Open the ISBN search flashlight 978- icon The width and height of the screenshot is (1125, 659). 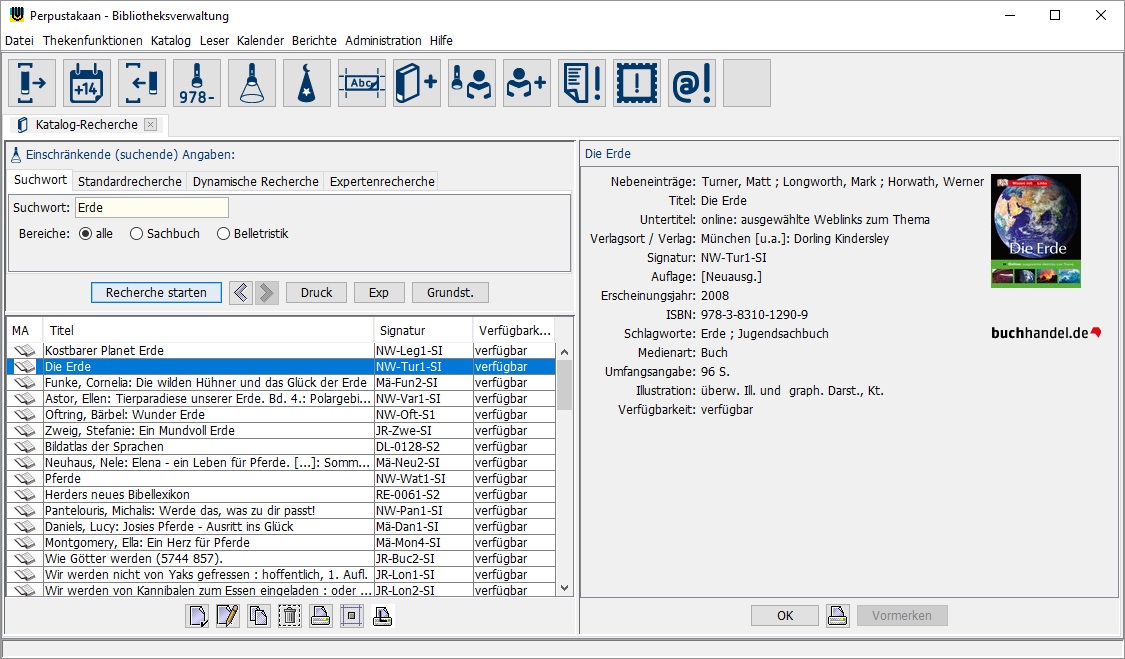[x=197, y=83]
